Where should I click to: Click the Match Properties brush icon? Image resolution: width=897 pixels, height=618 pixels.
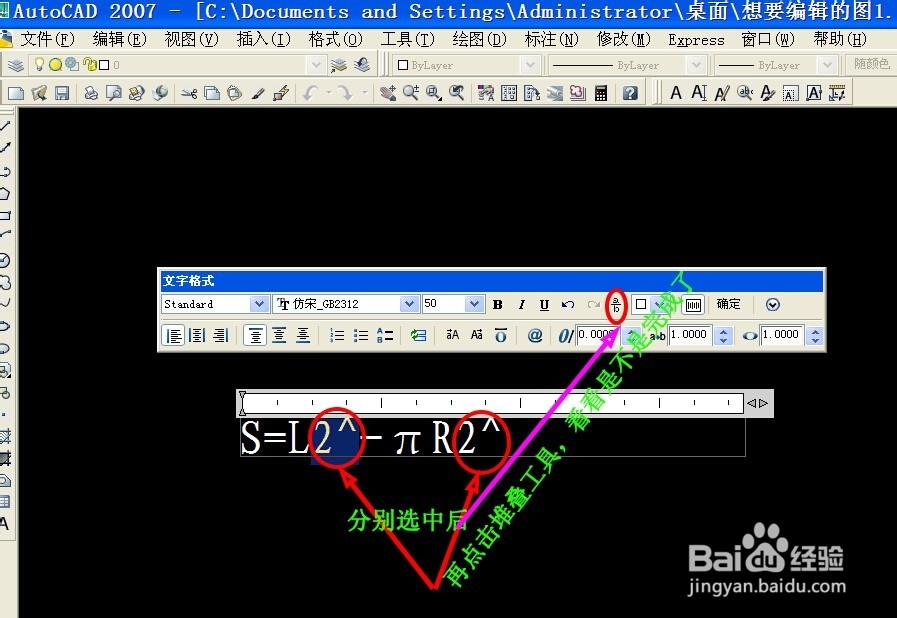258,93
